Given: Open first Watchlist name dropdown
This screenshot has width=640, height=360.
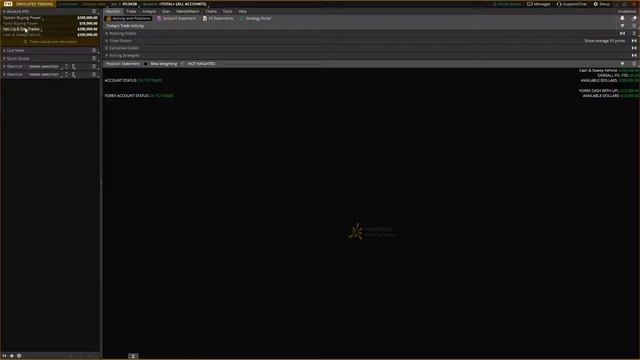Looking at the screenshot, I should click(44, 67).
